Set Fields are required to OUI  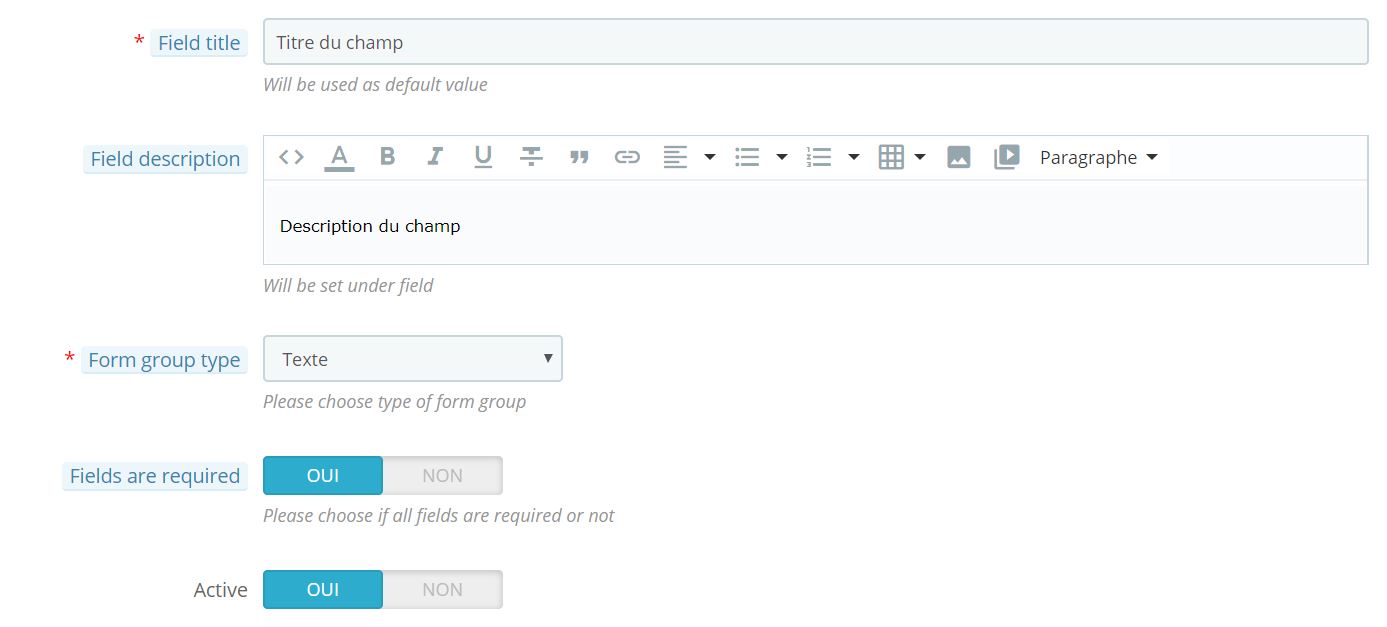tap(322, 475)
